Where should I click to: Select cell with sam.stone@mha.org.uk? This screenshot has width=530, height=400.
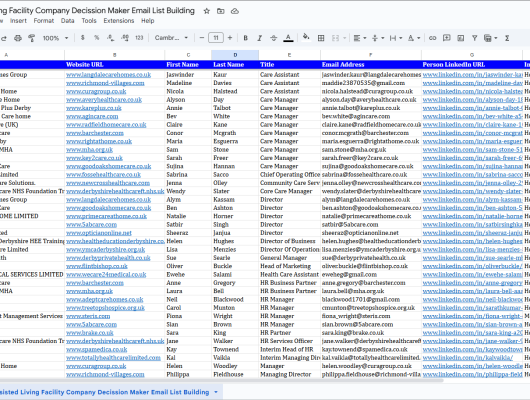coord(371,150)
